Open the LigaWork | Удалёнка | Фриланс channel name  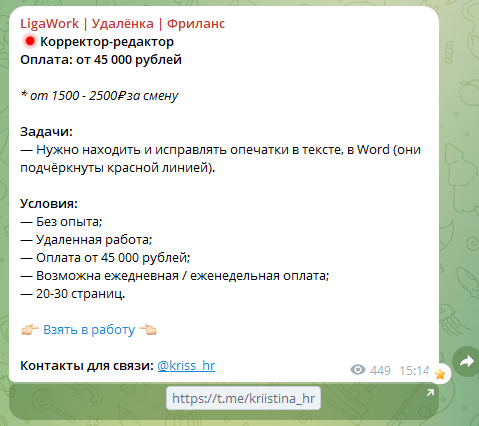pos(122,24)
